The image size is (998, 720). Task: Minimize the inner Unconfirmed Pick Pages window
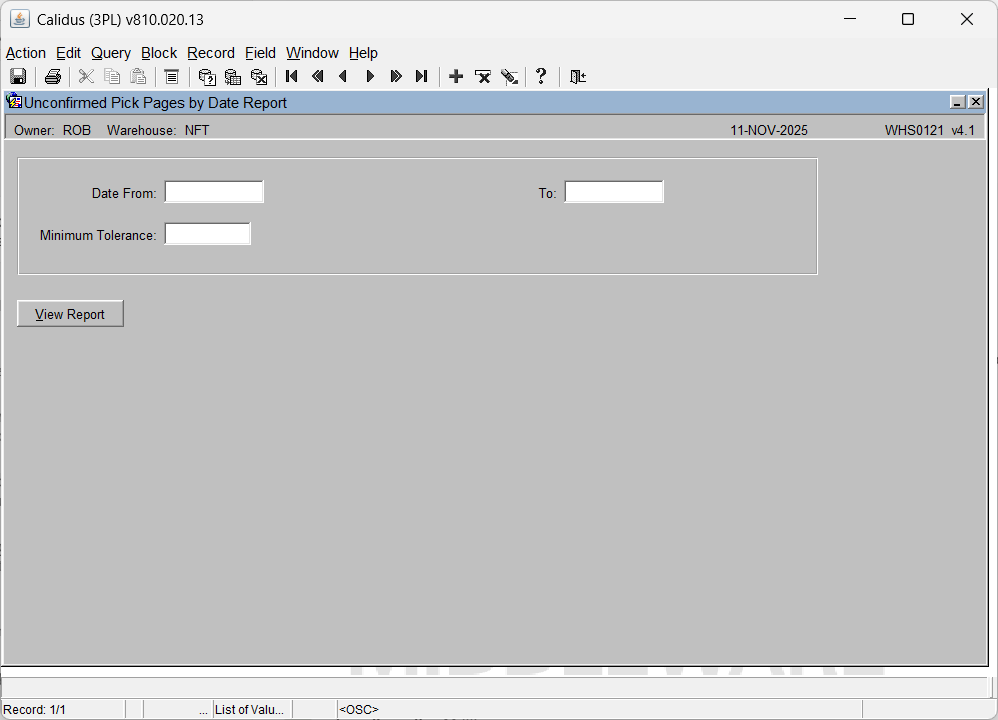click(x=957, y=102)
